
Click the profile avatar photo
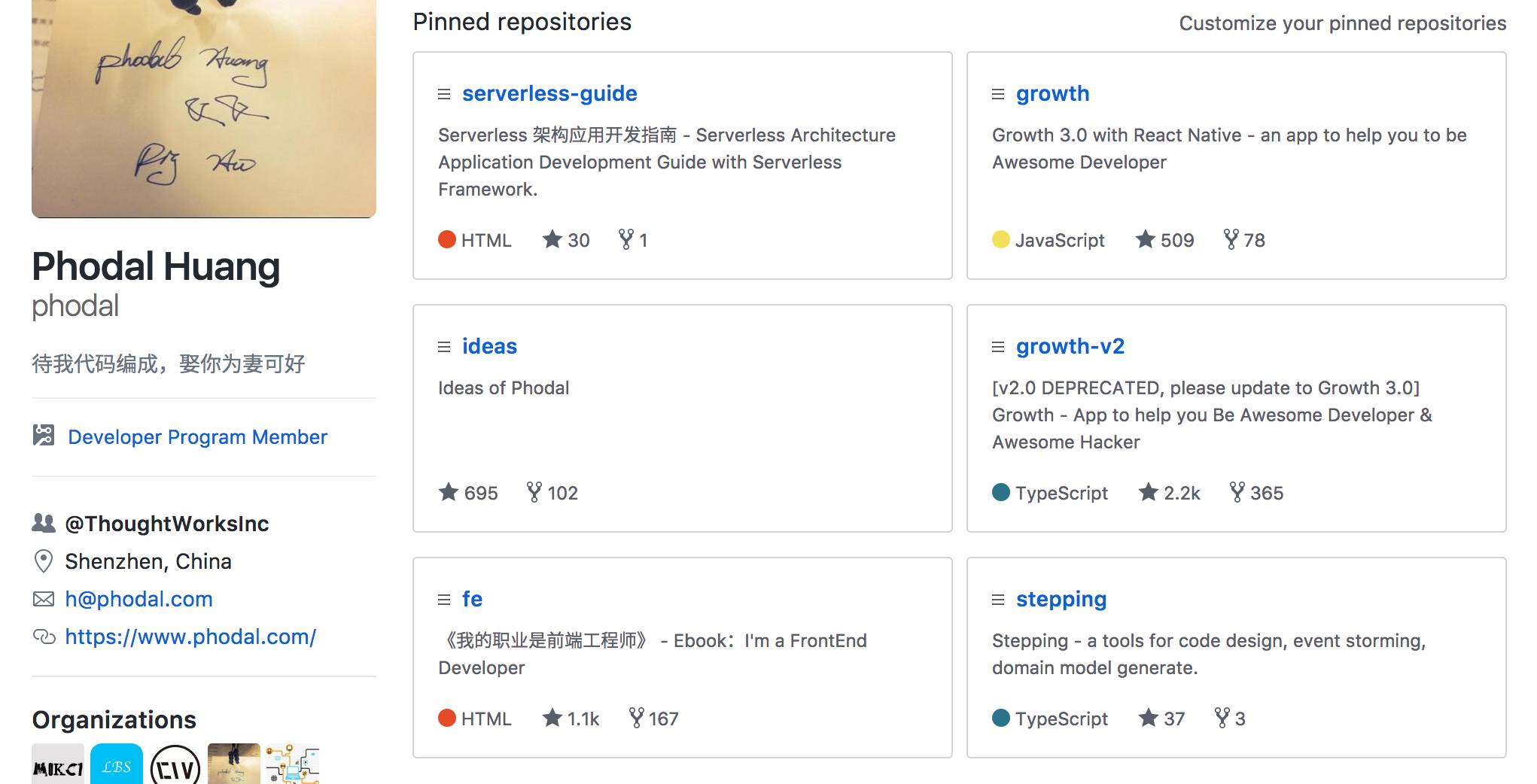[204, 109]
